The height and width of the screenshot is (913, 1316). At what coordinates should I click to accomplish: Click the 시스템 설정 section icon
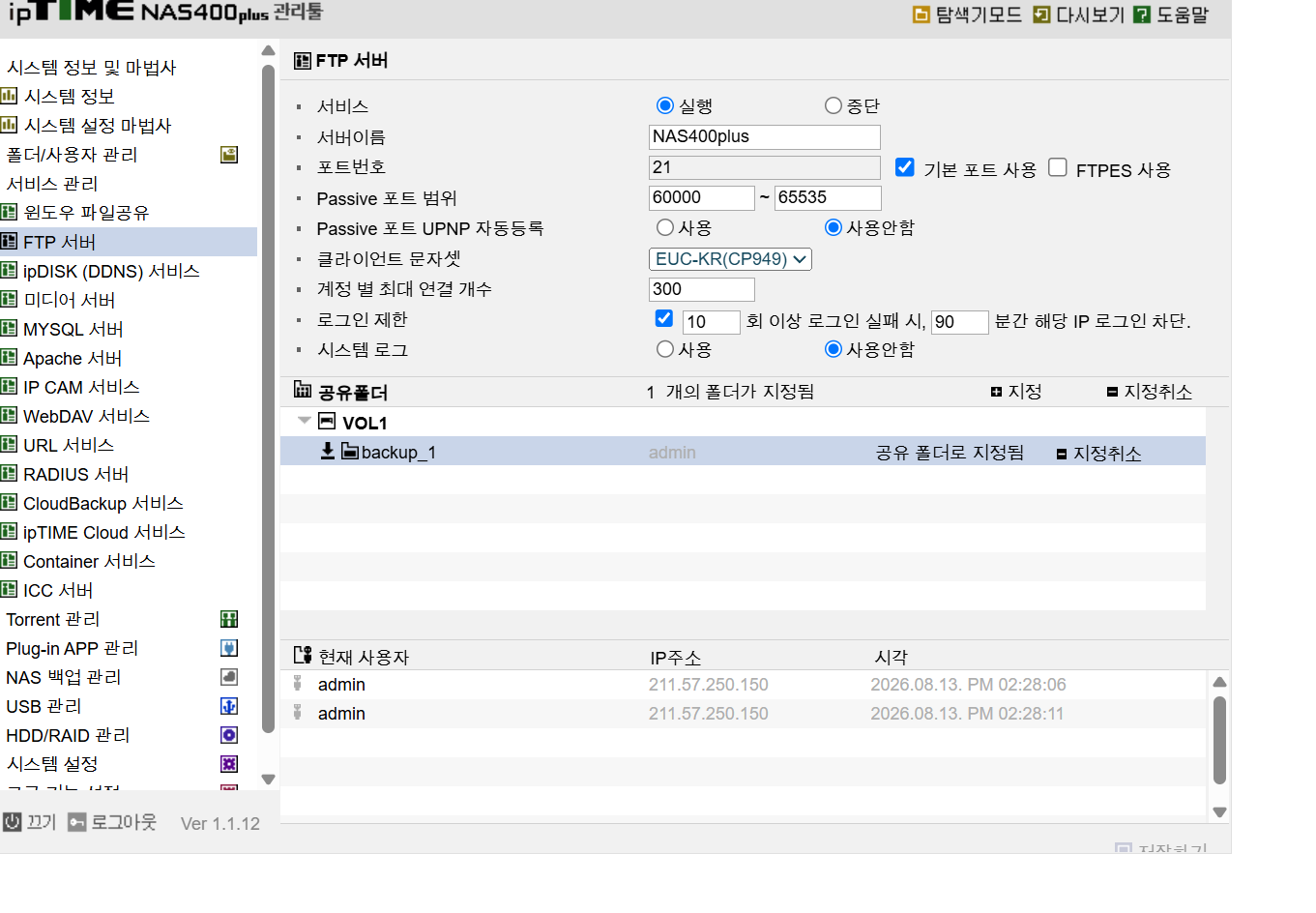tap(229, 764)
